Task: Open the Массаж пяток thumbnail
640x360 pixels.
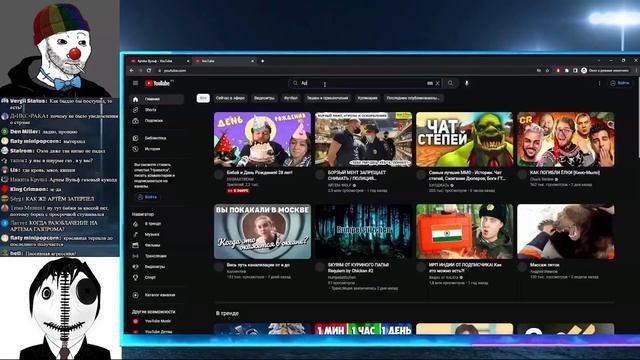Action: tap(566, 231)
